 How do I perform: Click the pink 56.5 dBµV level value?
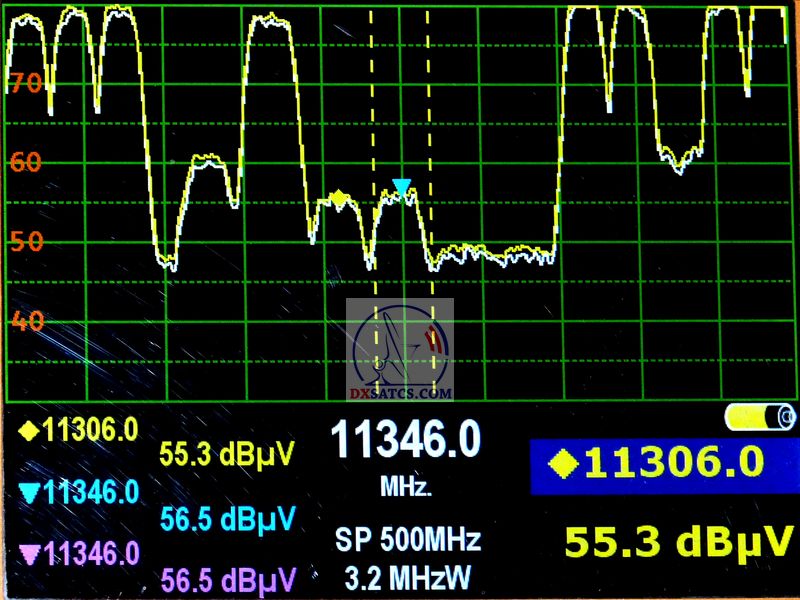228,580
